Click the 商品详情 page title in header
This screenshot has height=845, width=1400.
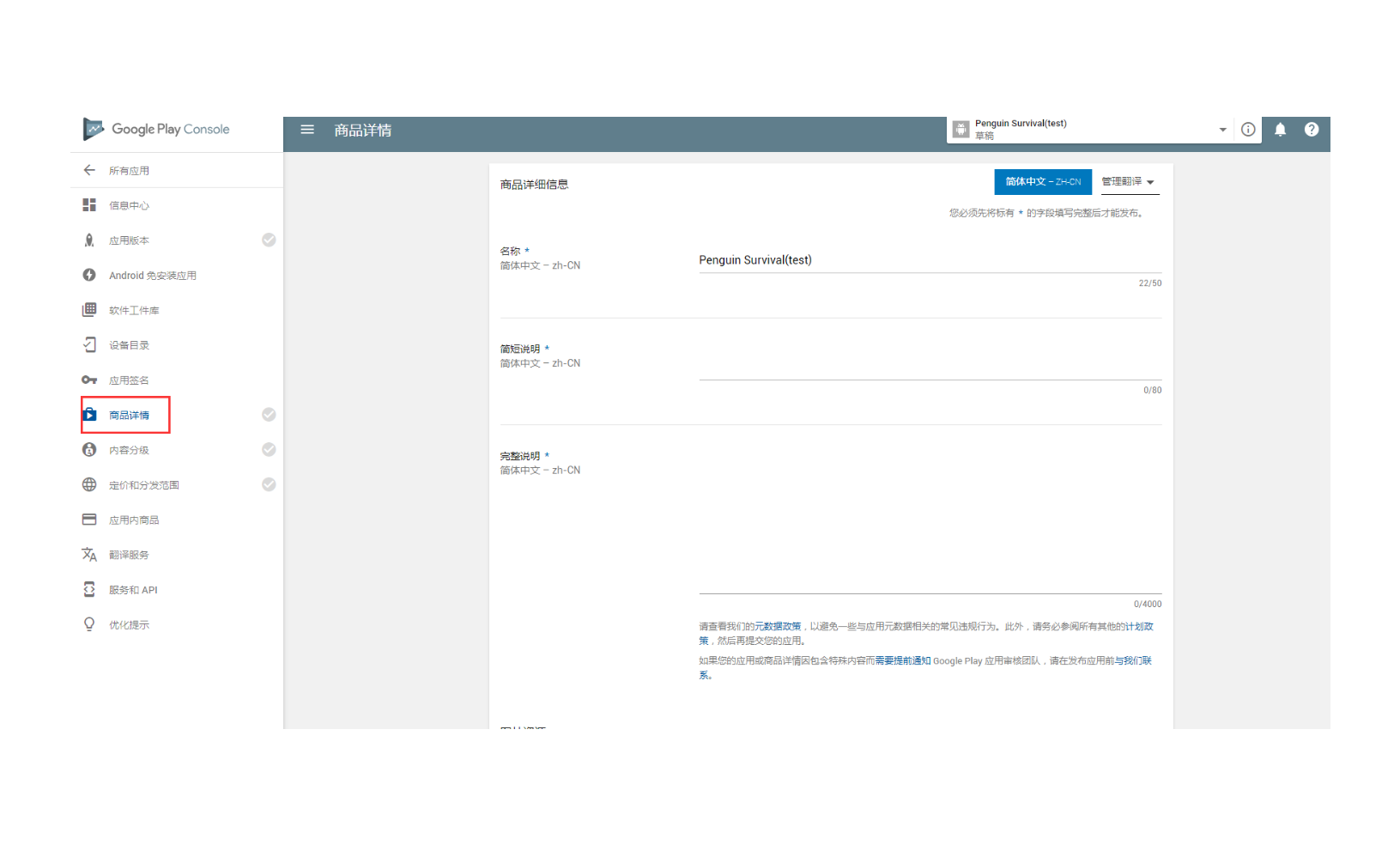pos(363,131)
